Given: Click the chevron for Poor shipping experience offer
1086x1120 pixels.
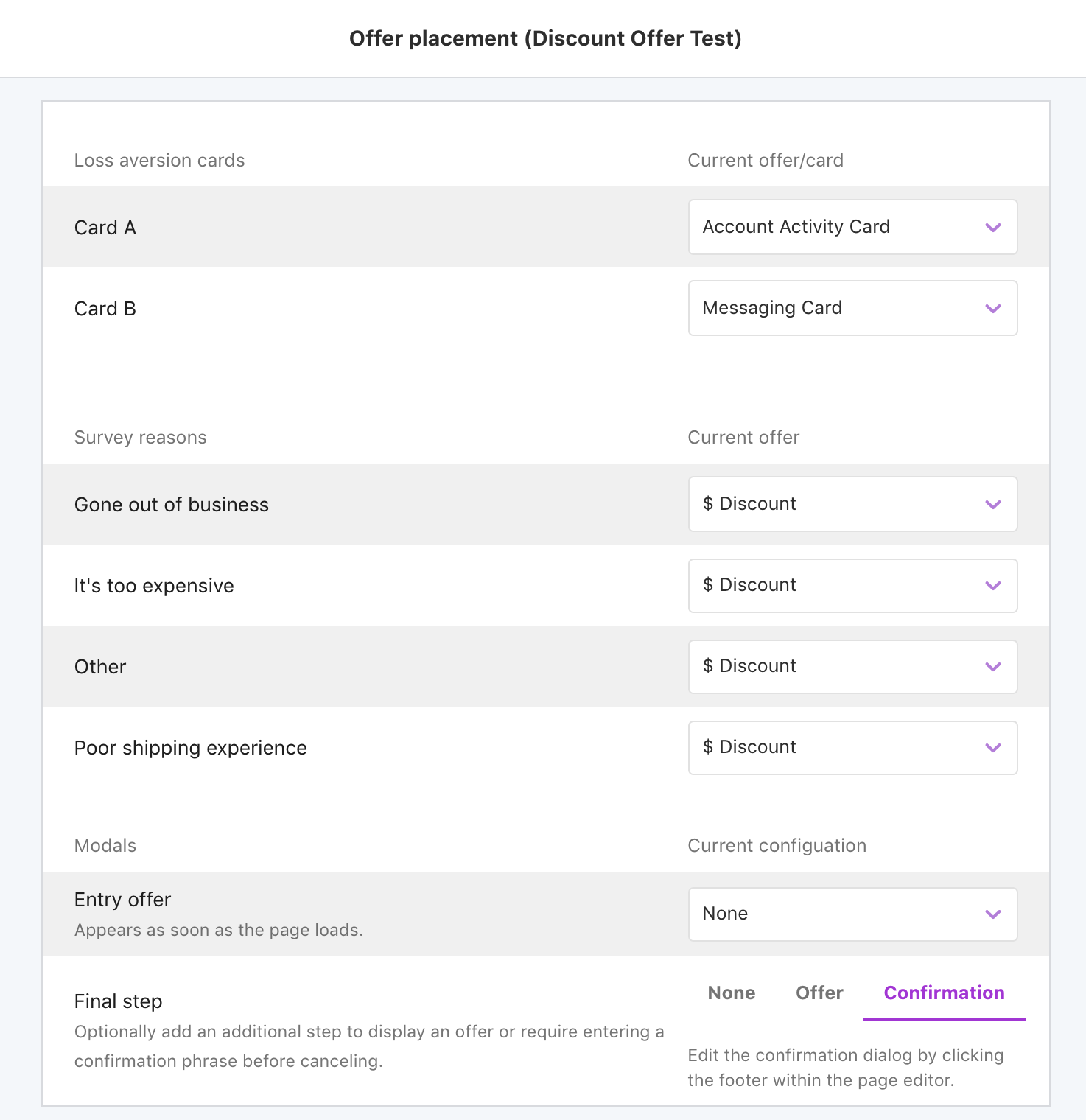Looking at the screenshot, I should 992,748.
